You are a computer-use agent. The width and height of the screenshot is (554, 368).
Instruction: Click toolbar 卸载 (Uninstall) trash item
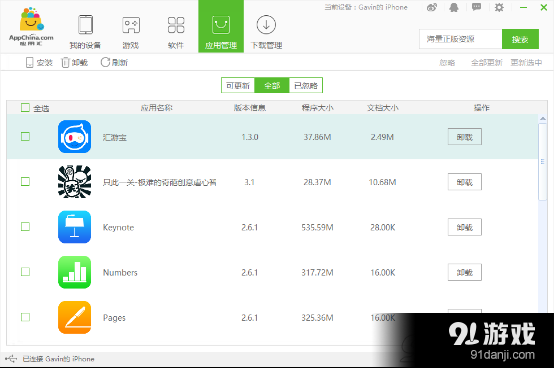tap(75, 63)
